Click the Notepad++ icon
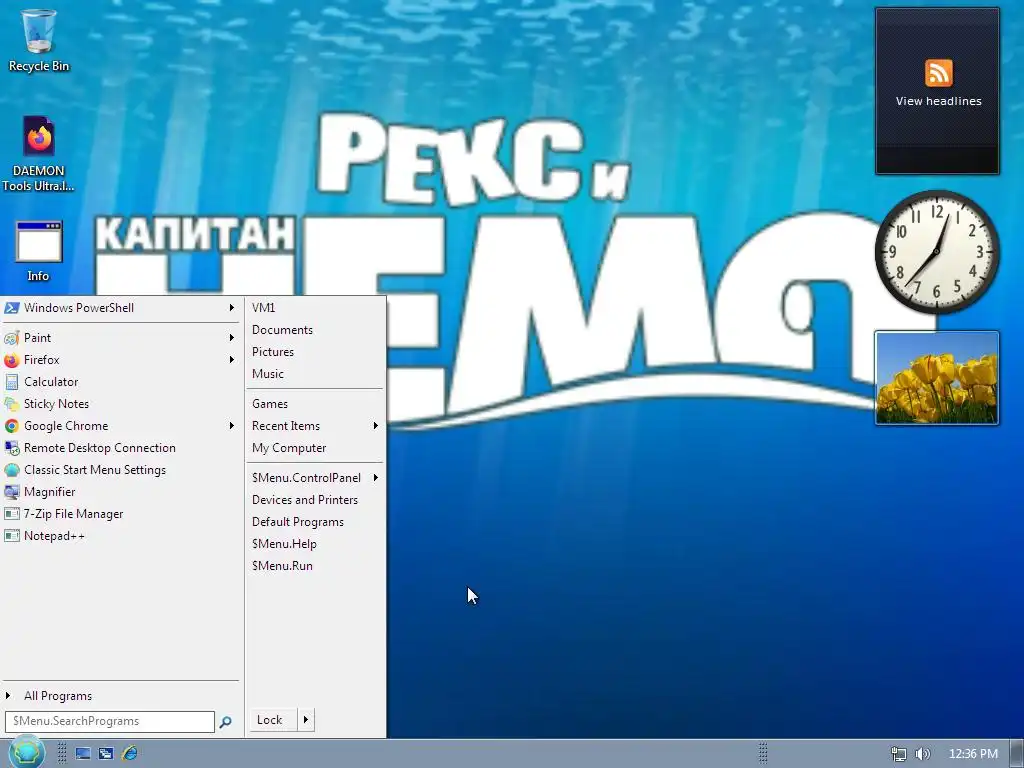 click(x=12, y=536)
